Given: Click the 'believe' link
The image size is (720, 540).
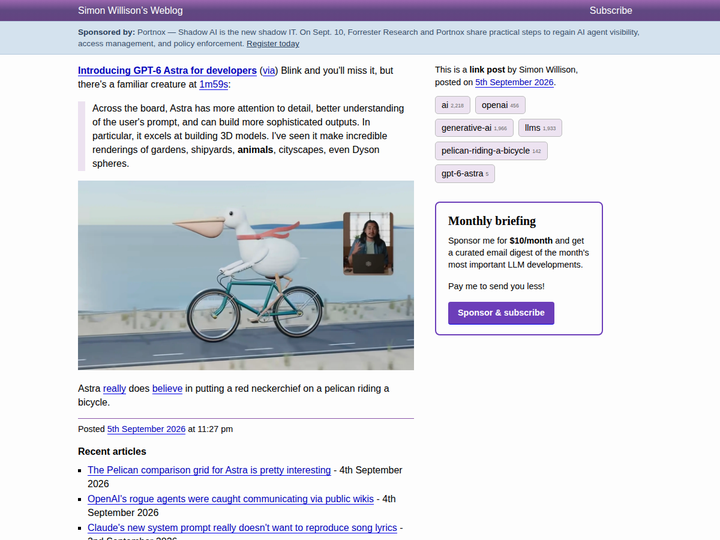Looking at the screenshot, I should coord(167,388).
